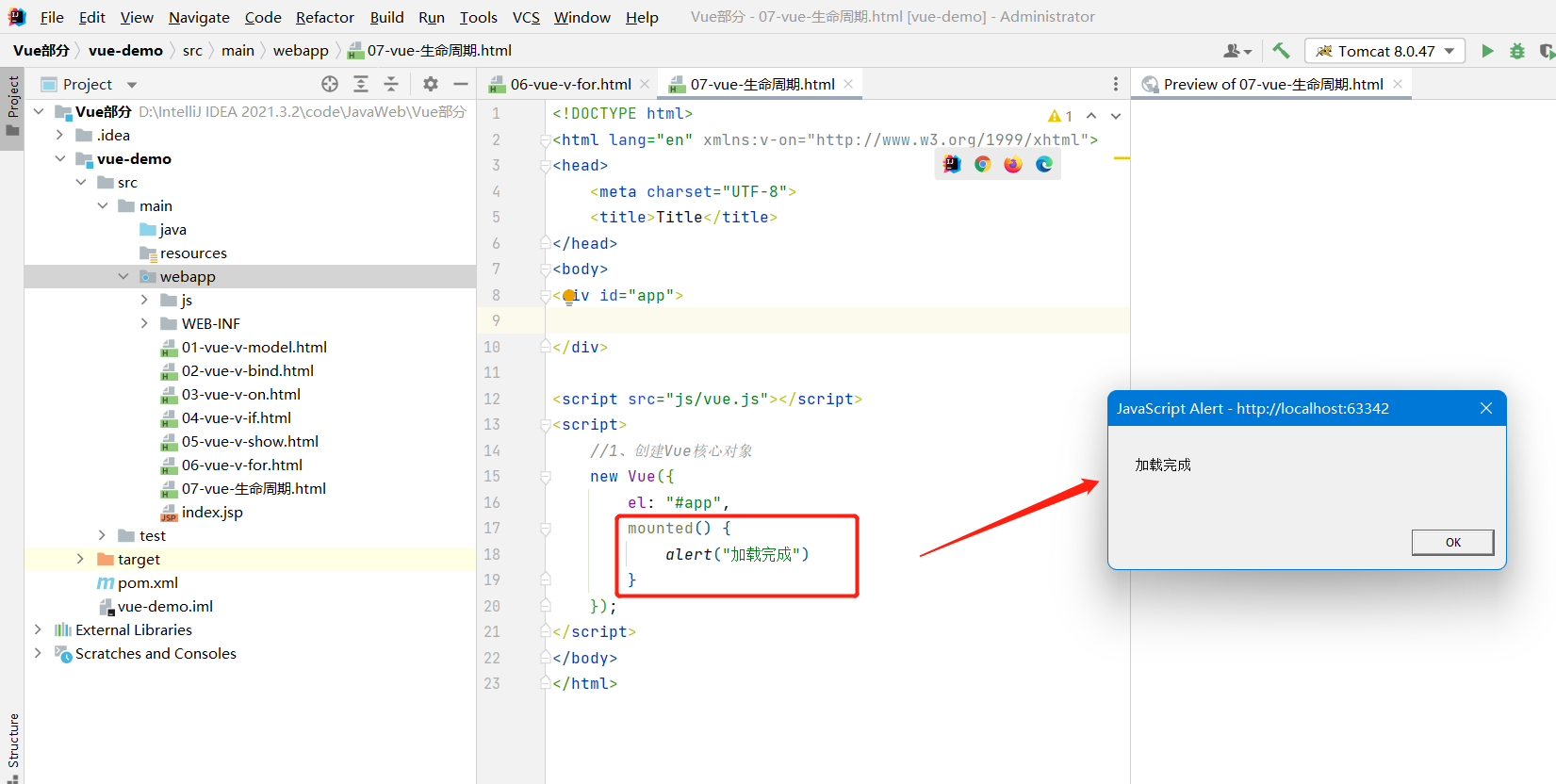Open the Project view selector dropdown

[132, 85]
